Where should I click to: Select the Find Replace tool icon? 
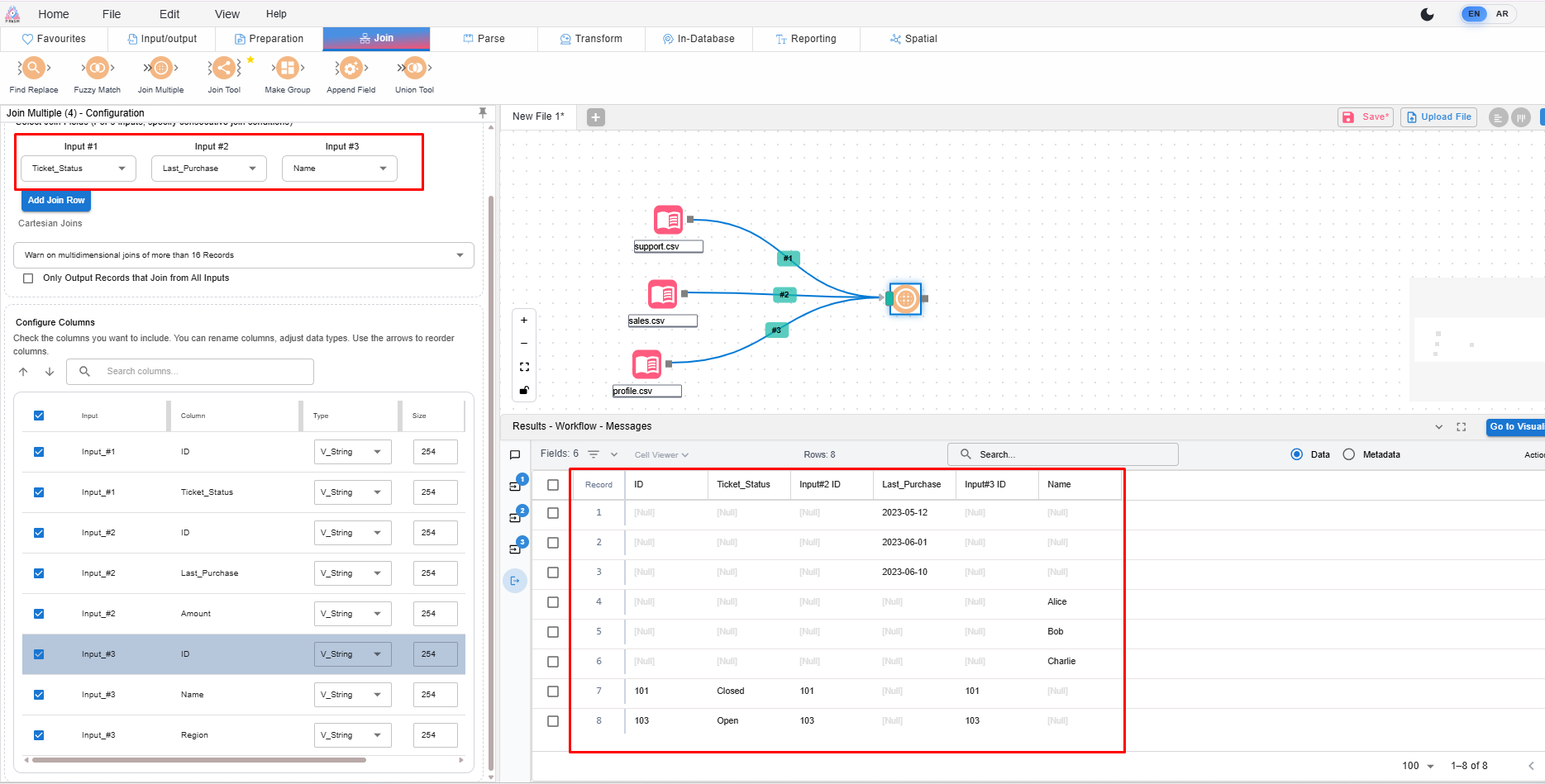33,69
